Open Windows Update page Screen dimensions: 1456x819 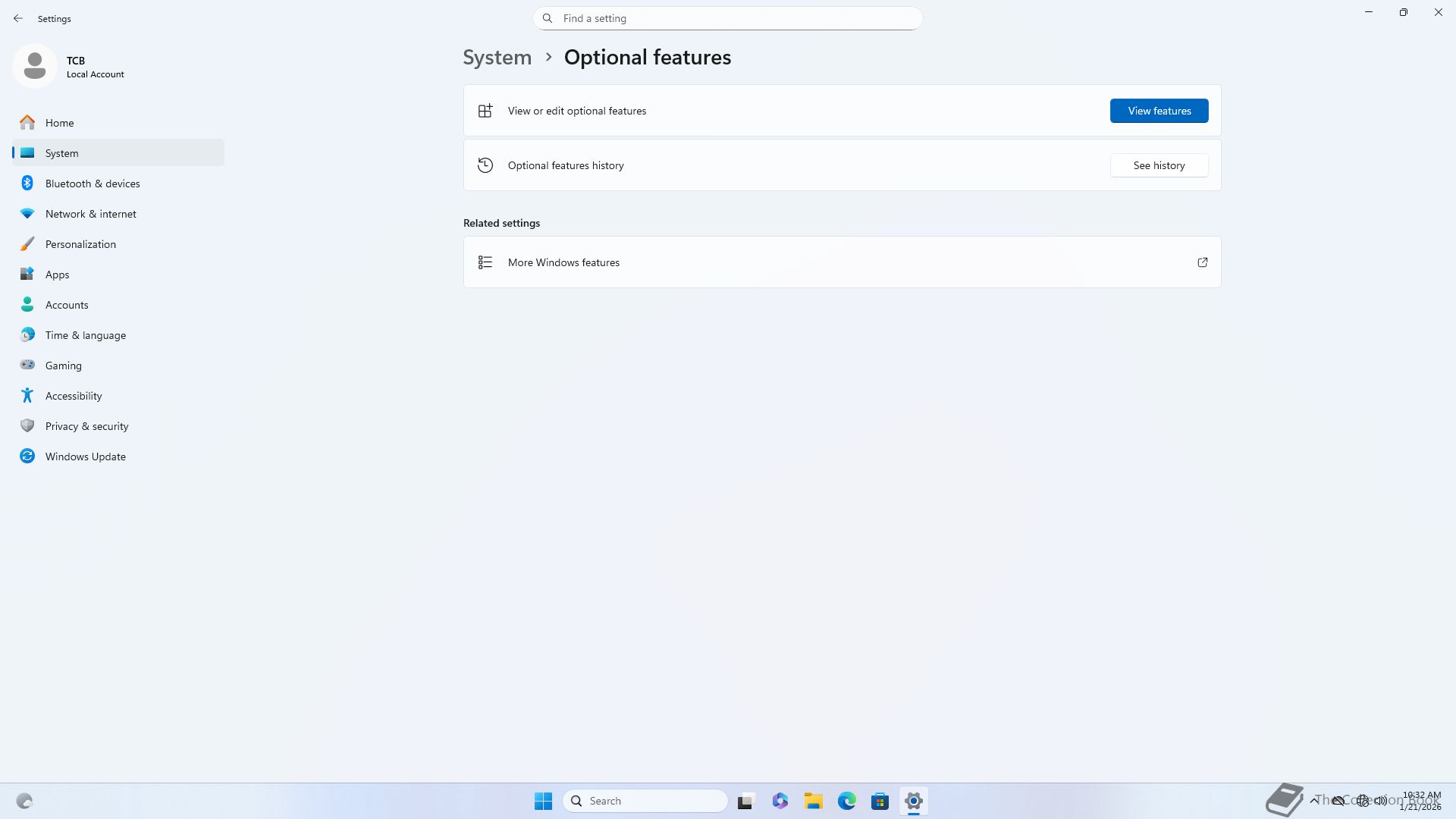85,457
